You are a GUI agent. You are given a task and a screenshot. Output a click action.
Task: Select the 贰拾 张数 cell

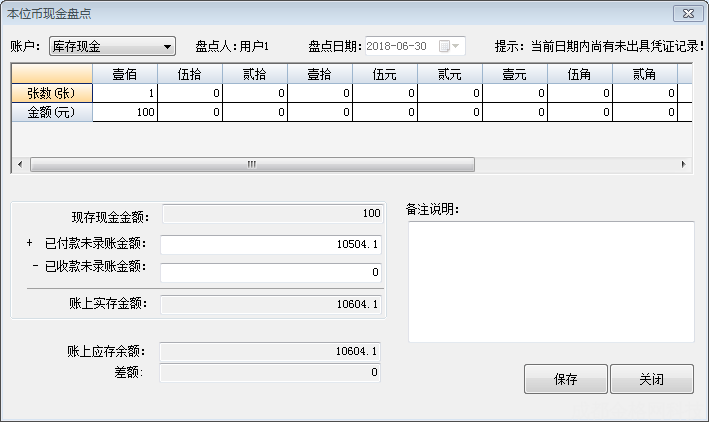(255, 93)
